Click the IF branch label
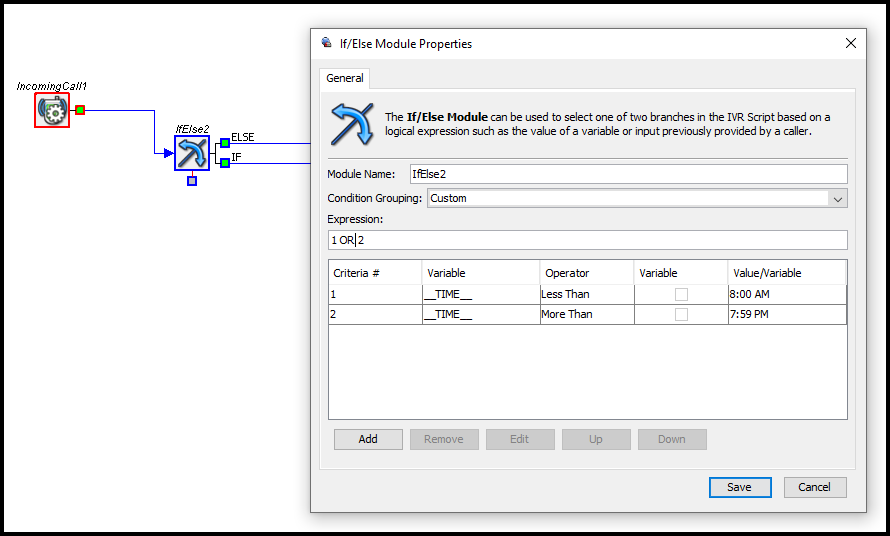 [x=236, y=157]
